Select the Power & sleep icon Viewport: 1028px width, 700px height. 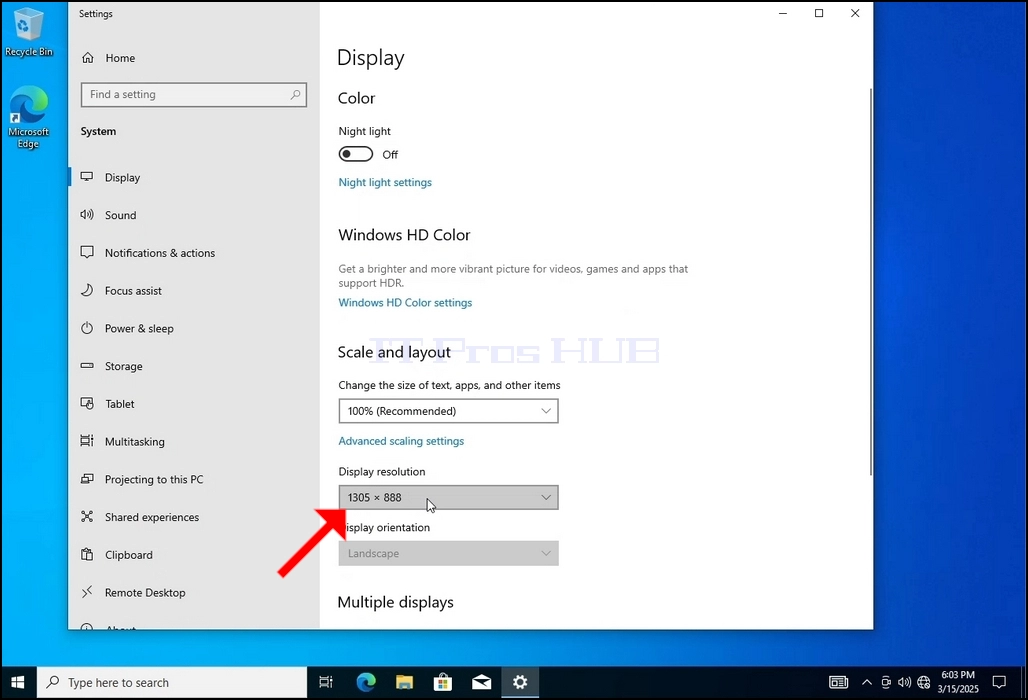(x=87, y=328)
